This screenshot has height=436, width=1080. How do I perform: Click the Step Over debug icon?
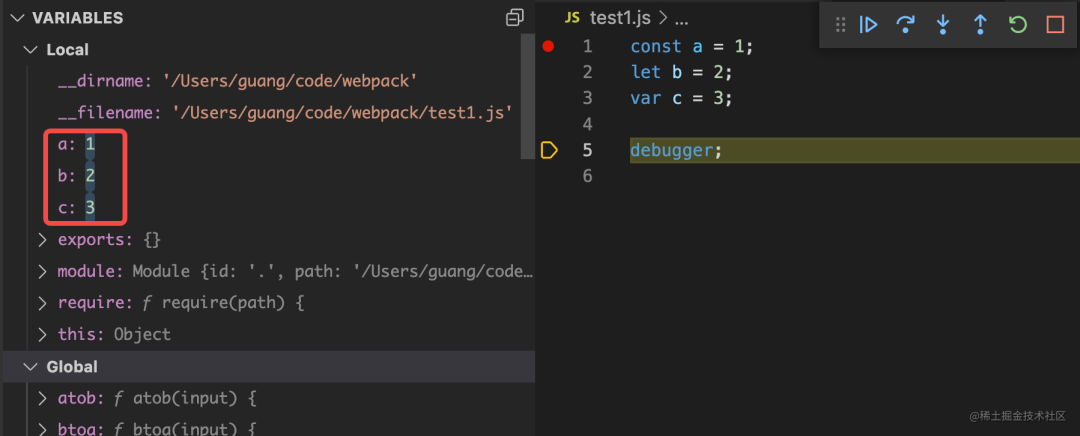pyautogui.click(x=905, y=25)
